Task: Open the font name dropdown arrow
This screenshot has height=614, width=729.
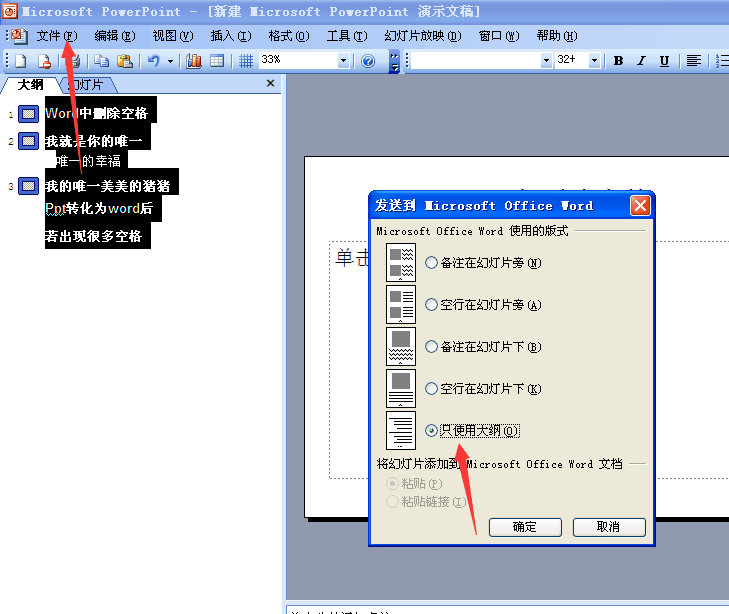Action: click(x=546, y=60)
